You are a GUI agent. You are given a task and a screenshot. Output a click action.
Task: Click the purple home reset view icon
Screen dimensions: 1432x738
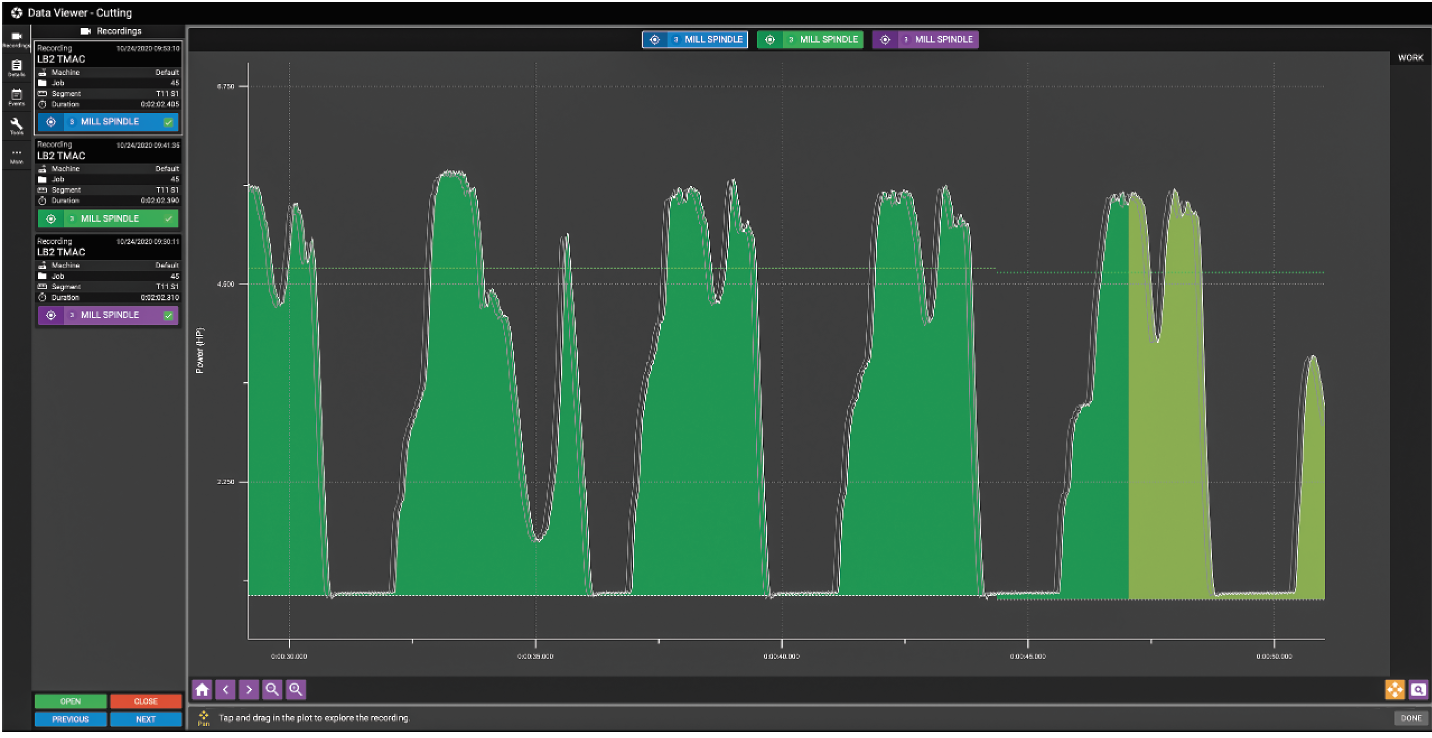(x=202, y=689)
